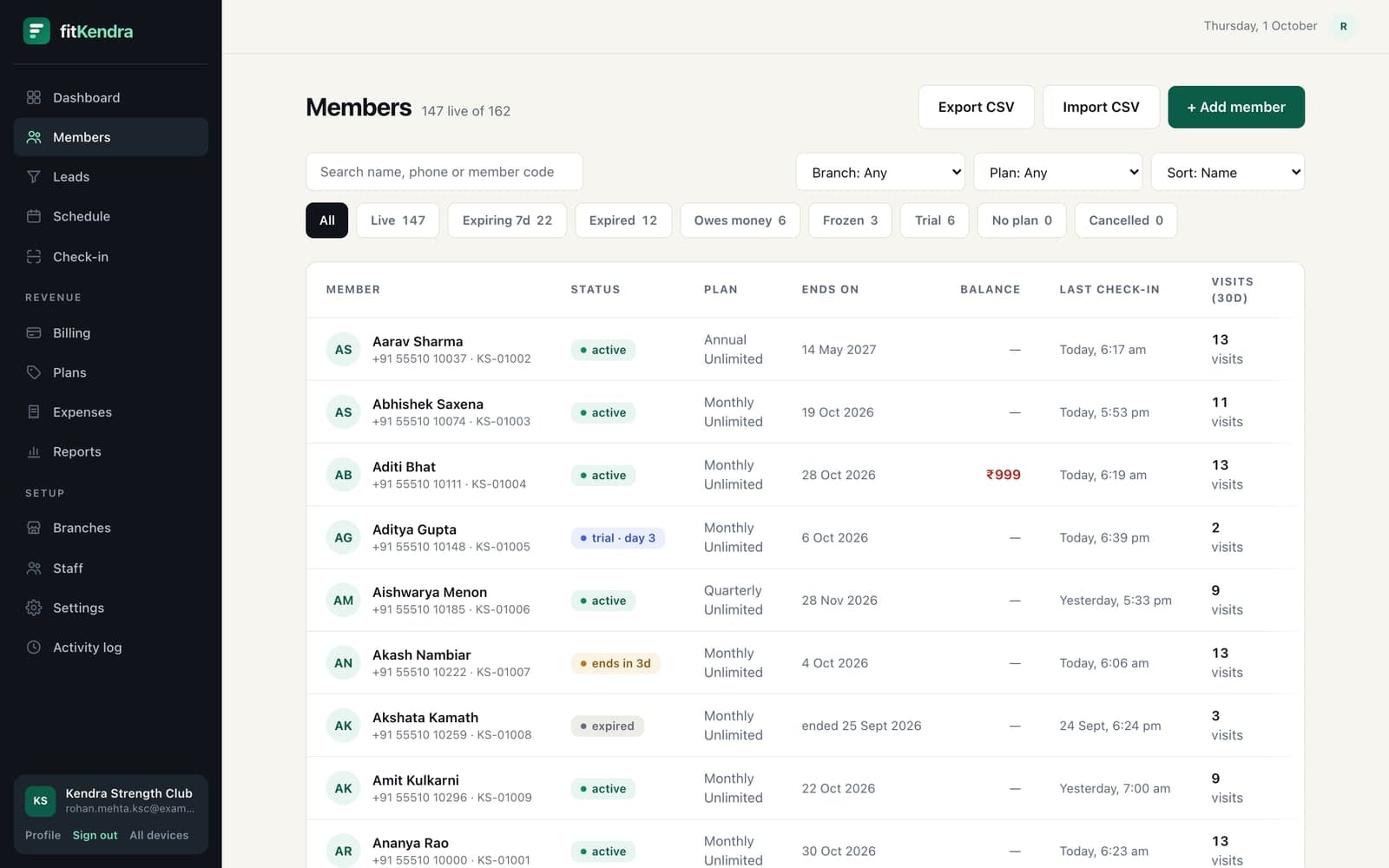The height and width of the screenshot is (868, 1389).
Task: Click the KS club avatar badge
Action: point(40,800)
